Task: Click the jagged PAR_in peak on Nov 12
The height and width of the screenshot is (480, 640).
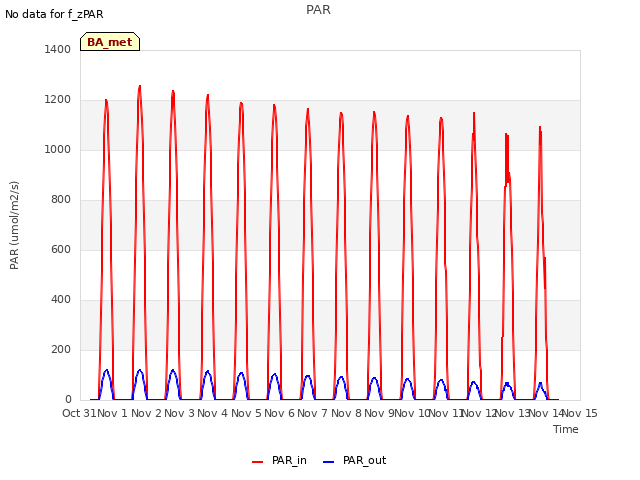Action: click(x=507, y=135)
